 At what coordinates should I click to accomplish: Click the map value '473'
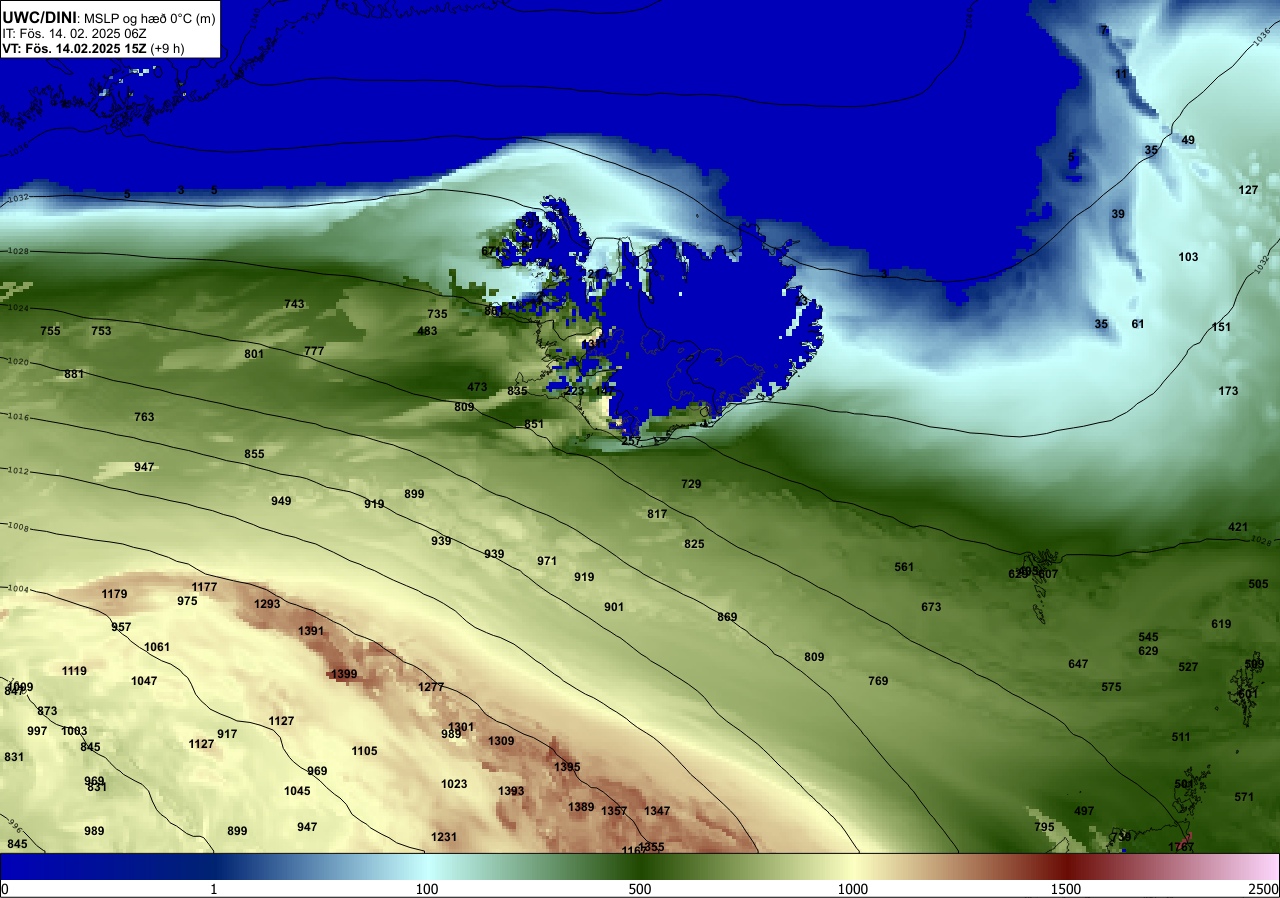[x=477, y=387]
